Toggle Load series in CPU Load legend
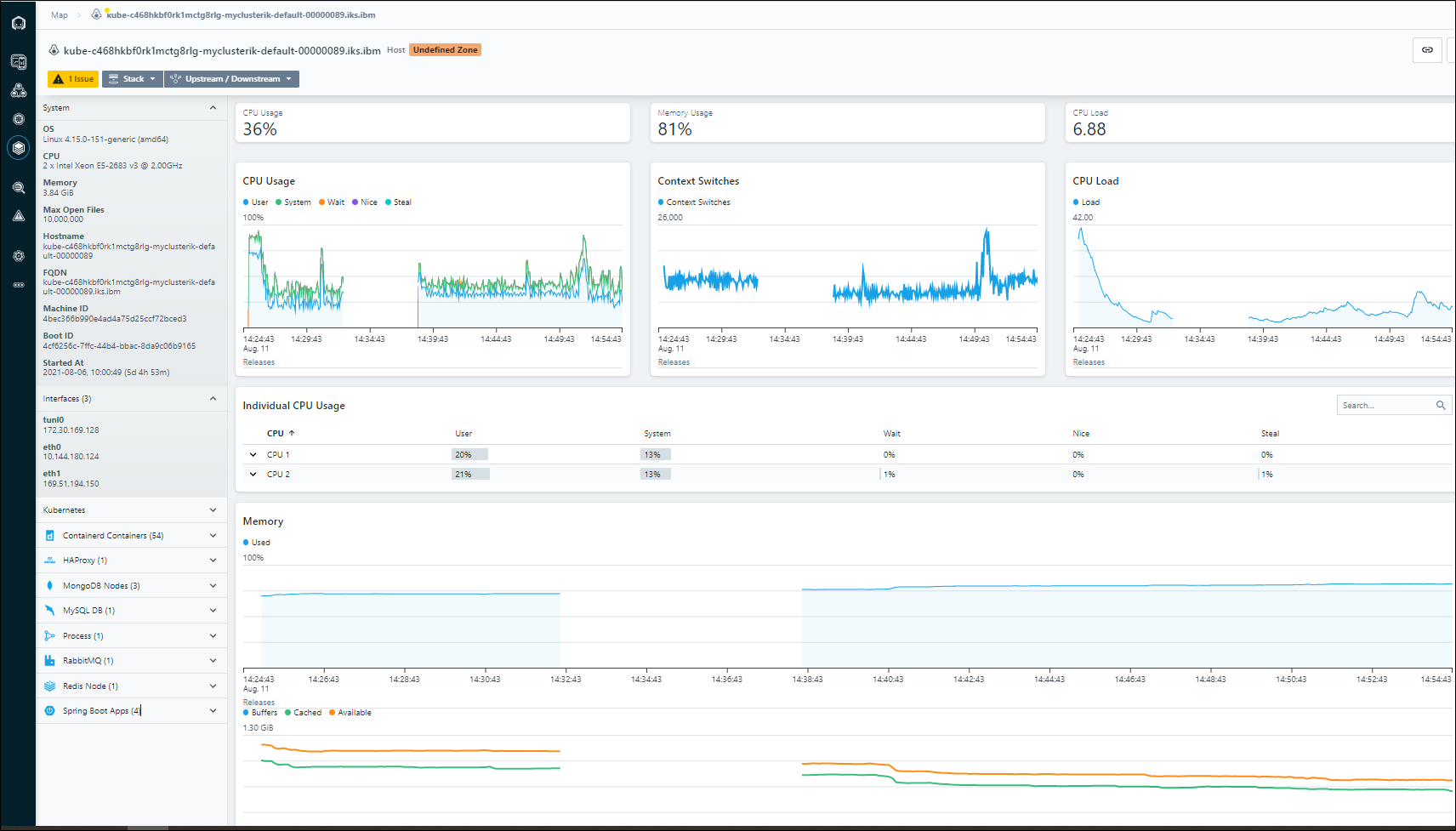Screen dimensions: 1456x831 [x=1086, y=202]
